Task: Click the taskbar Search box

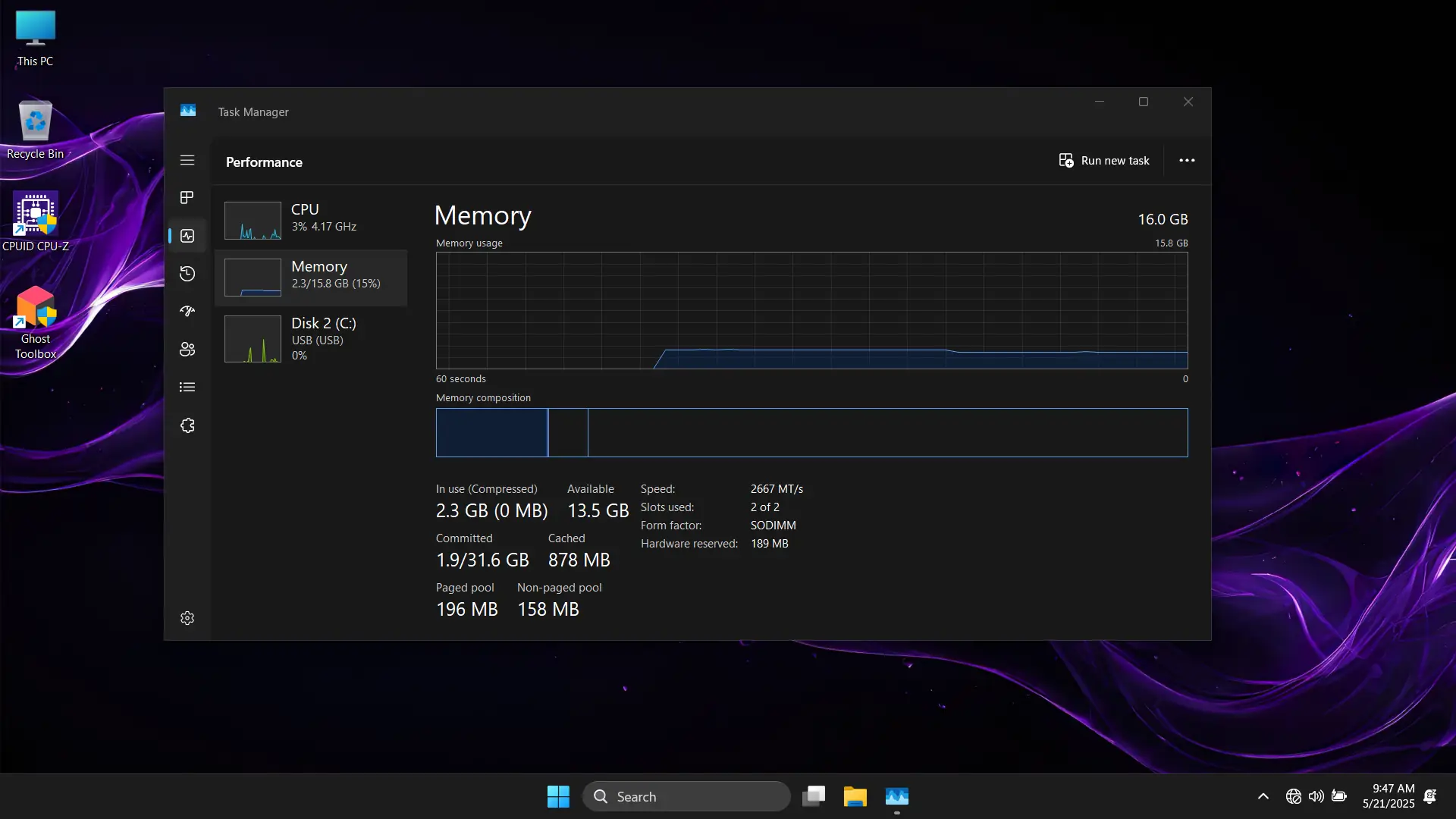Action: [x=686, y=796]
